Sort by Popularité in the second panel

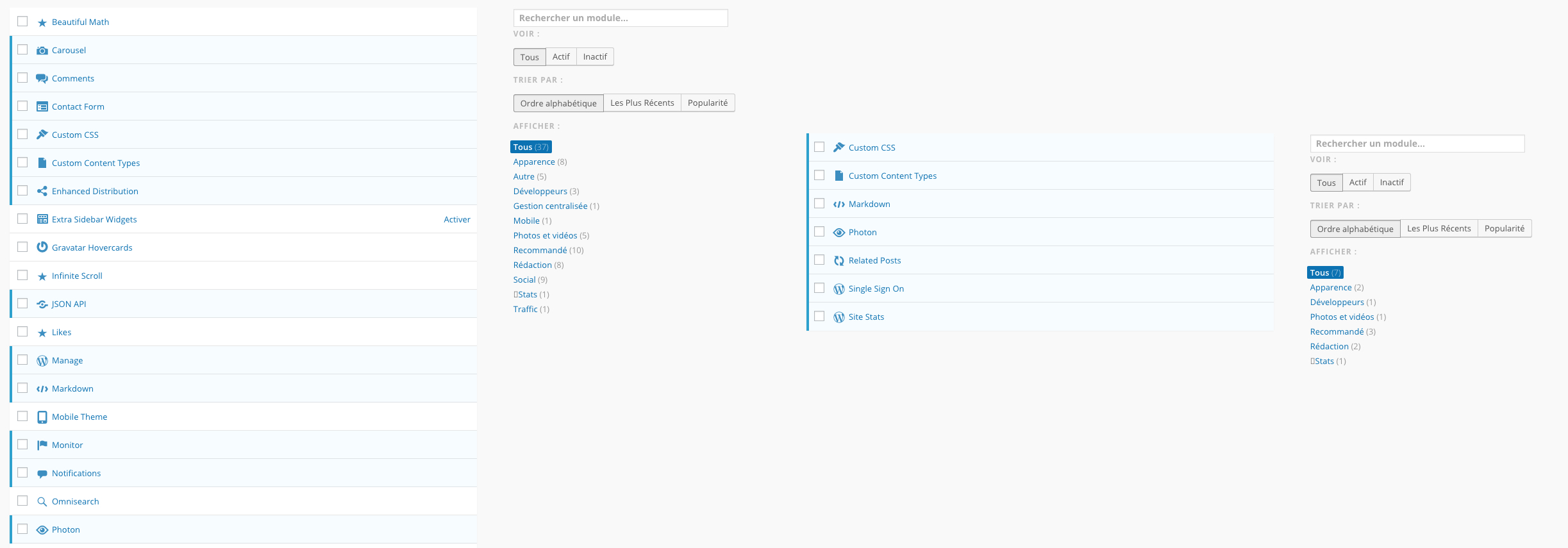(x=1505, y=229)
